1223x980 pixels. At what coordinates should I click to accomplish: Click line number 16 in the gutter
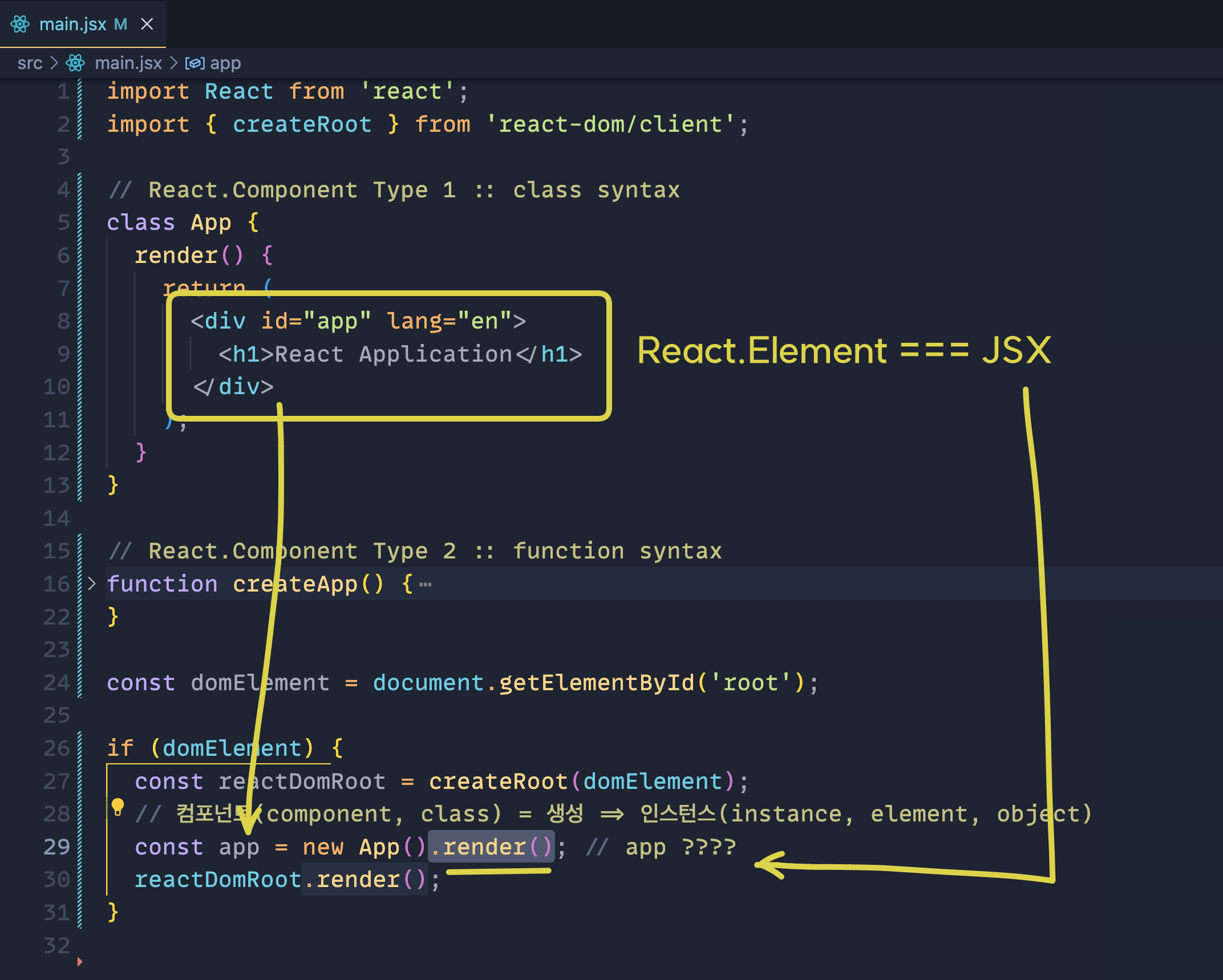tap(56, 584)
